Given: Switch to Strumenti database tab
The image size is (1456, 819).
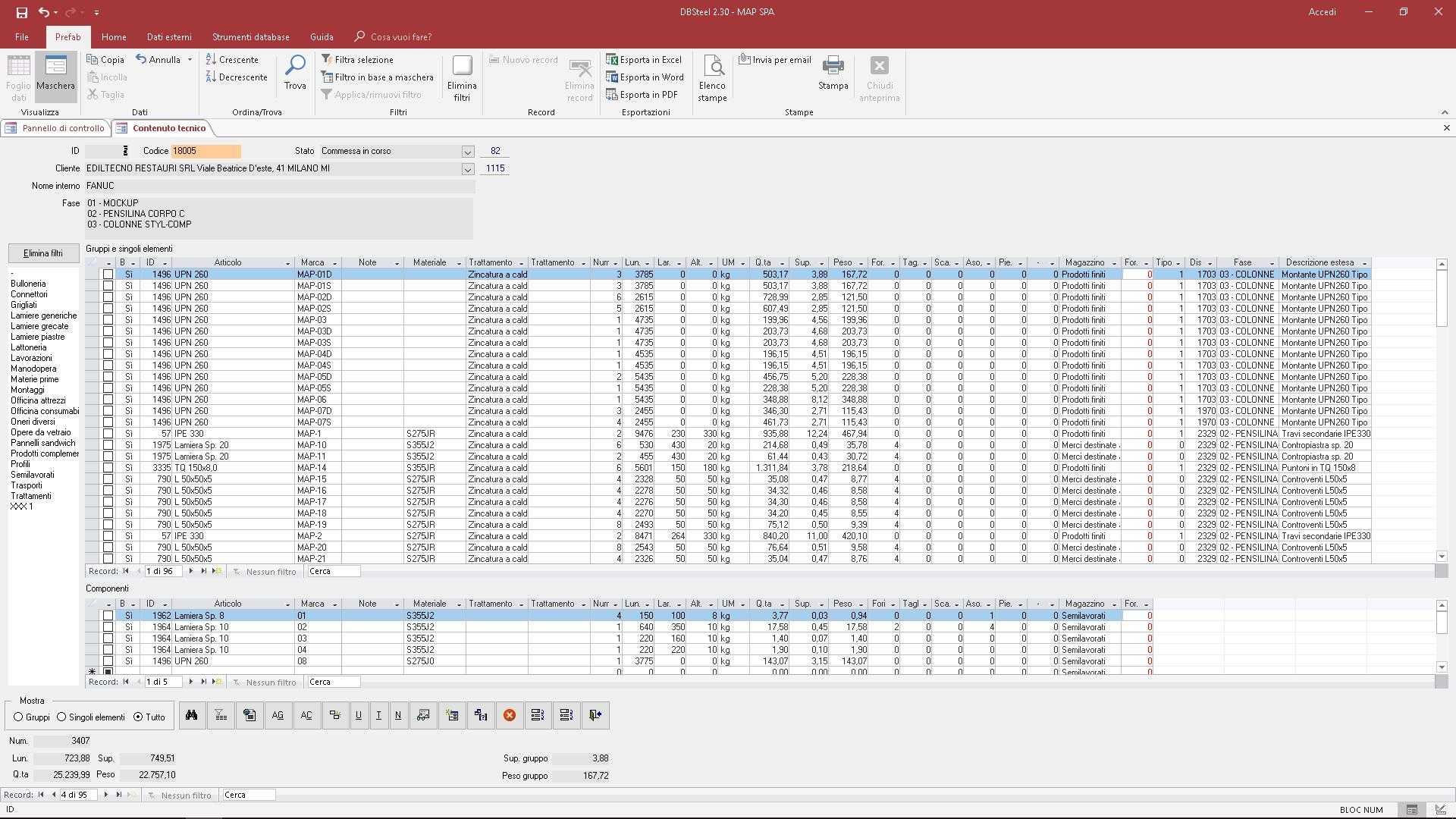Looking at the screenshot, I should pos(250,36).
